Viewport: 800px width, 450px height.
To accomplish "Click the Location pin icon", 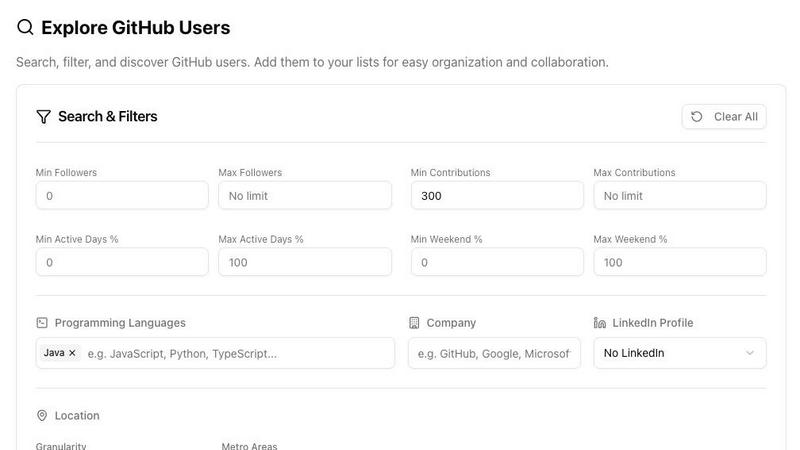I will click(x=42, y=416).
